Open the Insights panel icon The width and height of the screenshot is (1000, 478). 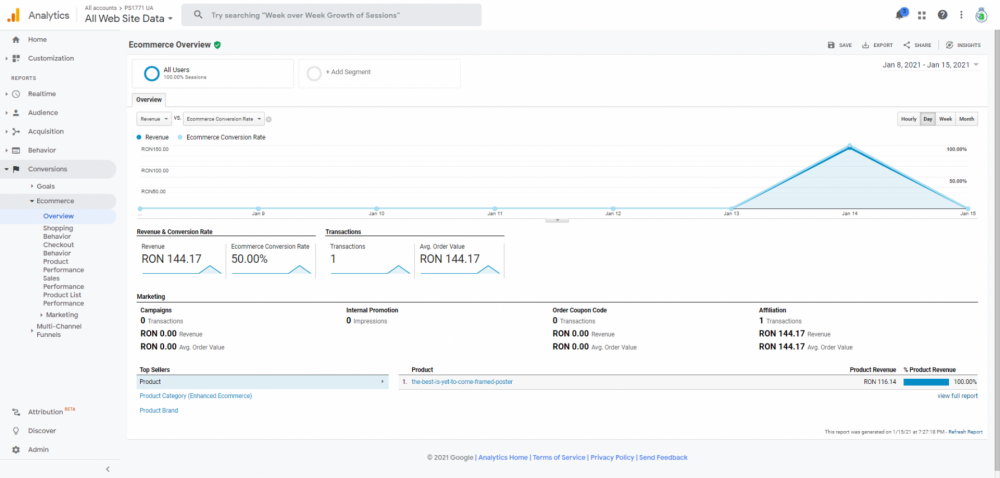[949, 45]
